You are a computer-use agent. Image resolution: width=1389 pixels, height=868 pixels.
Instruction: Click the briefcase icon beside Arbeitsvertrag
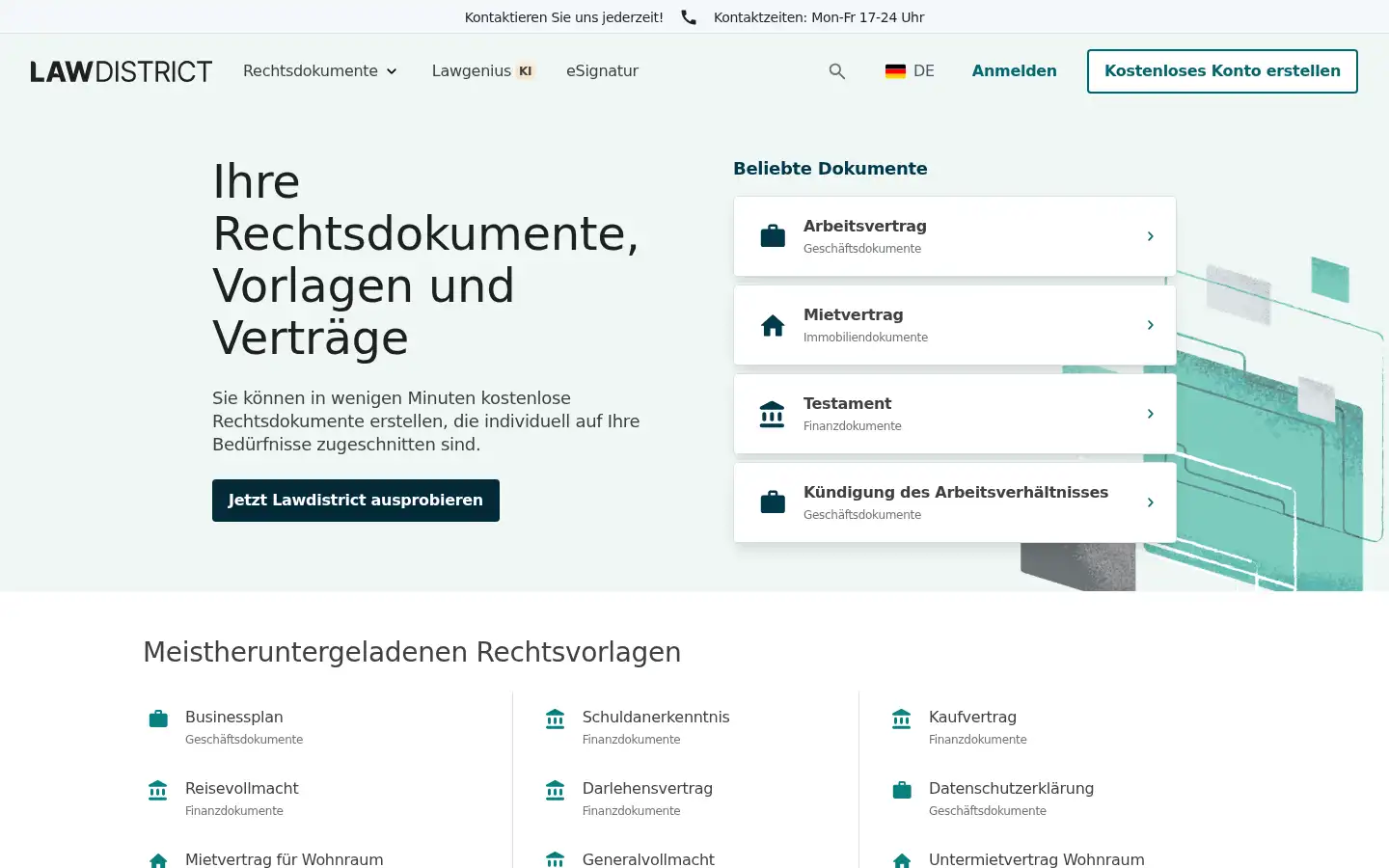pyautogui.click(x=773, y=236)
